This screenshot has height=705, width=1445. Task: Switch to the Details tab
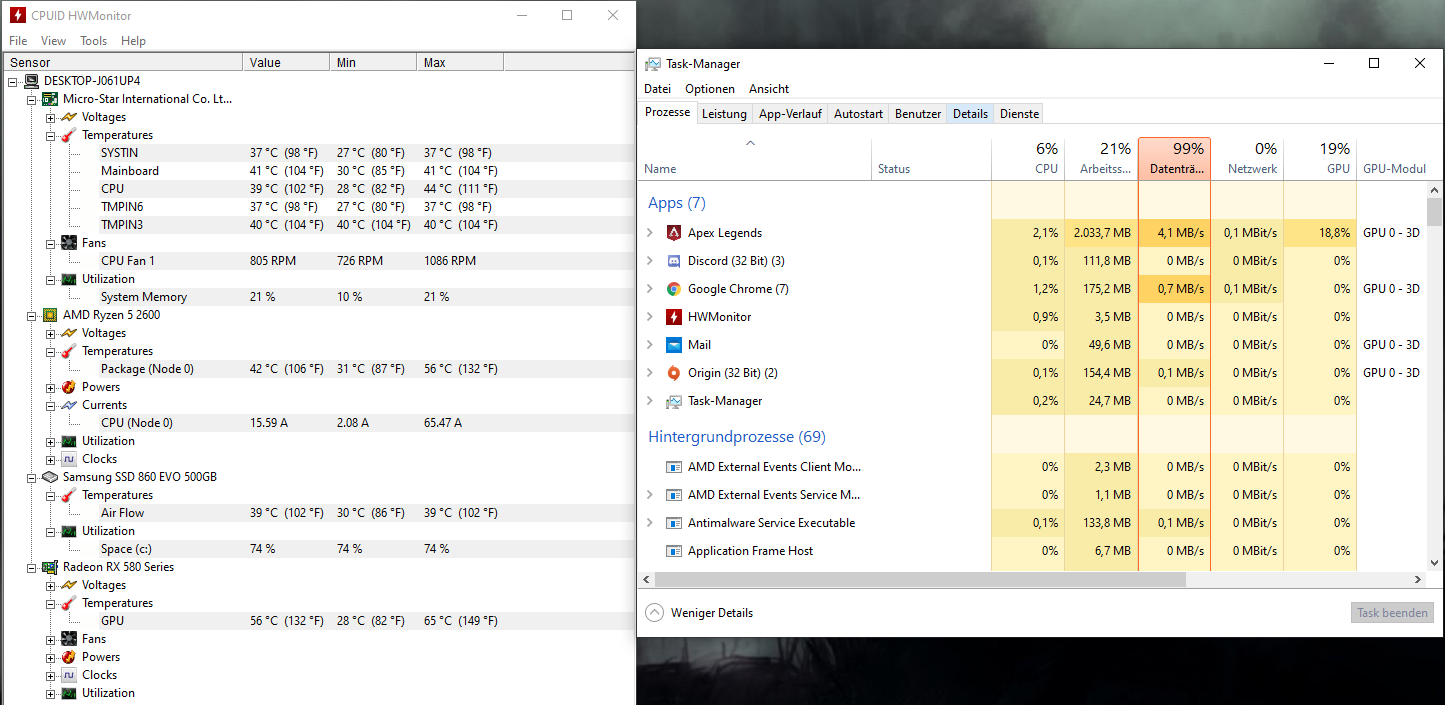click(970, 114)
